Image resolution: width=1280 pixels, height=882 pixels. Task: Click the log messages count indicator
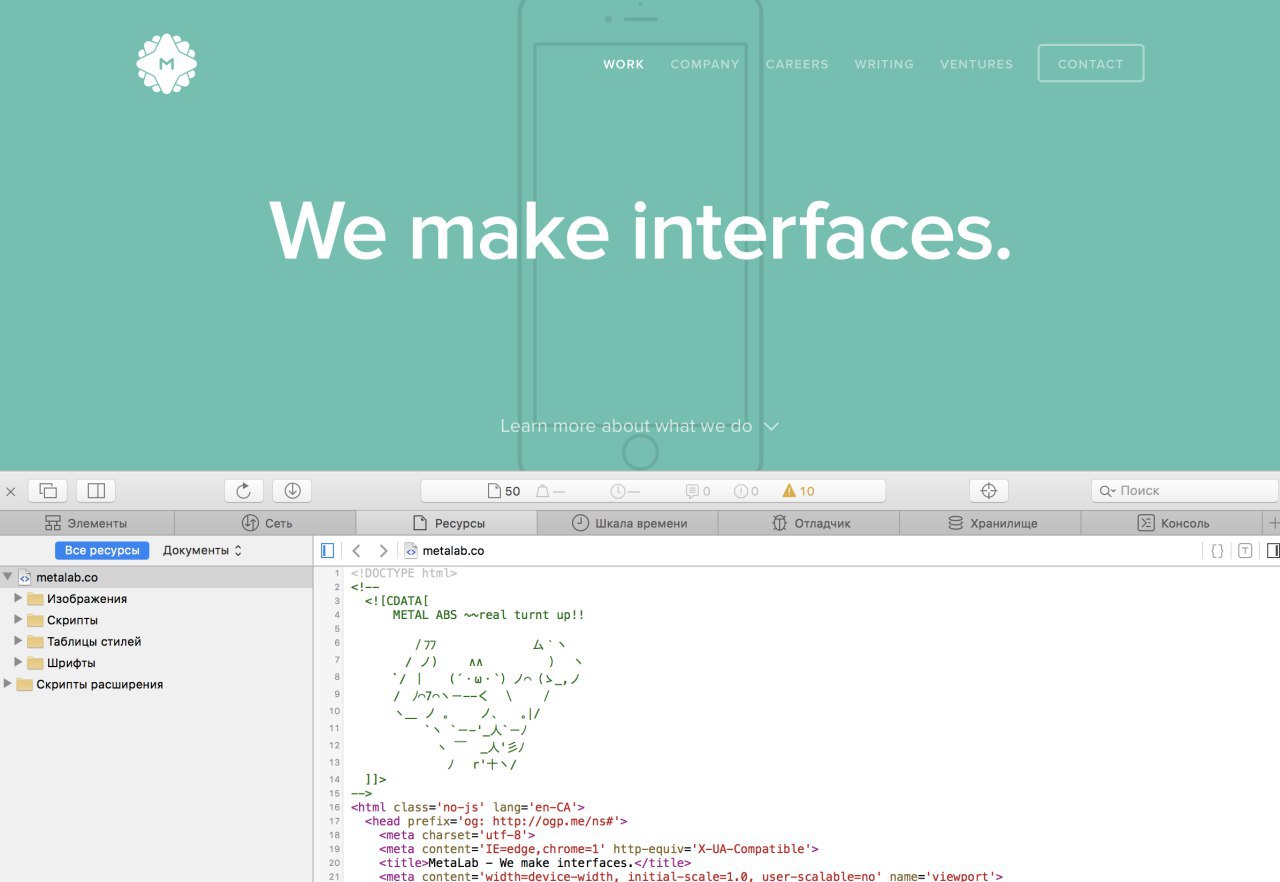[698, 491]
